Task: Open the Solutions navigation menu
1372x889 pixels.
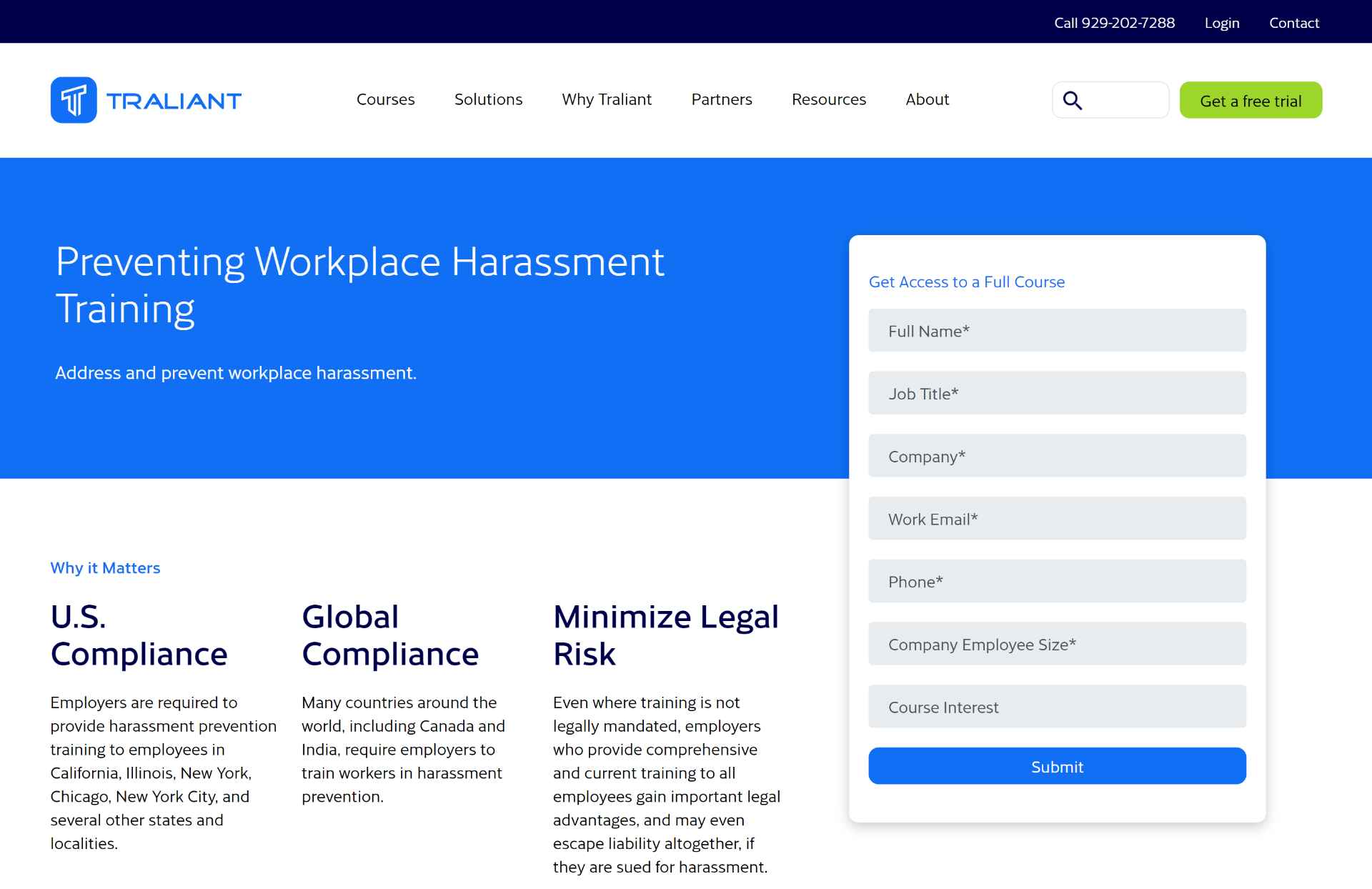Action: [488, 99]
